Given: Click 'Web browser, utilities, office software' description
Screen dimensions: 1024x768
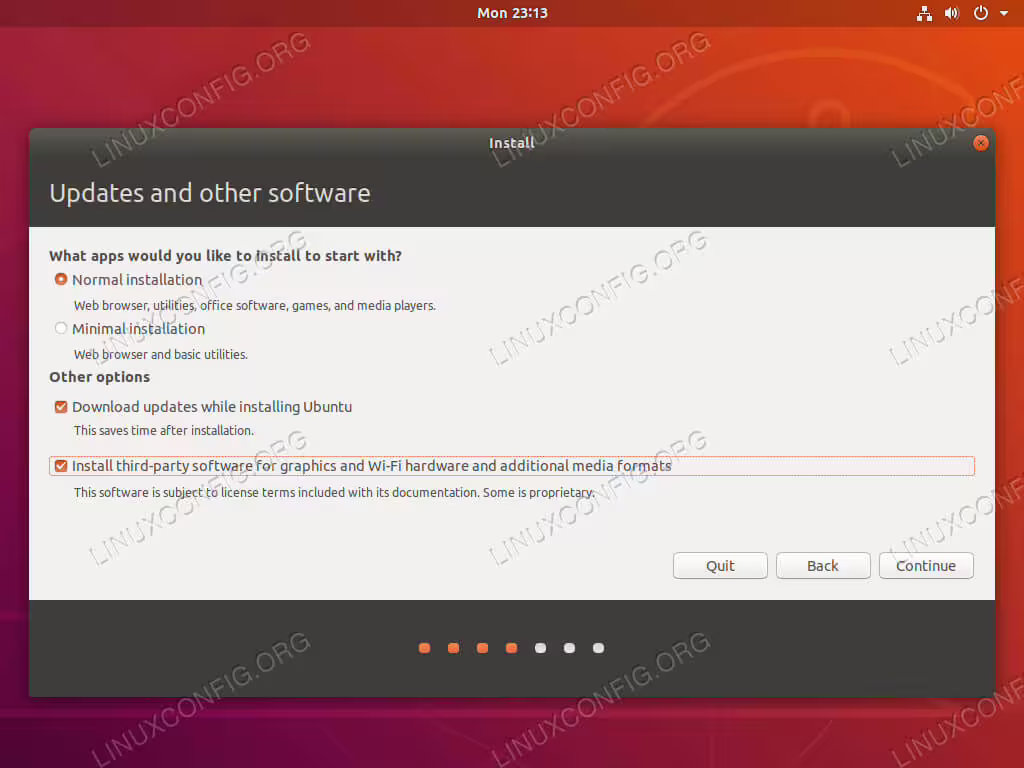Looking at the screenshot, I should coord(255,306).
